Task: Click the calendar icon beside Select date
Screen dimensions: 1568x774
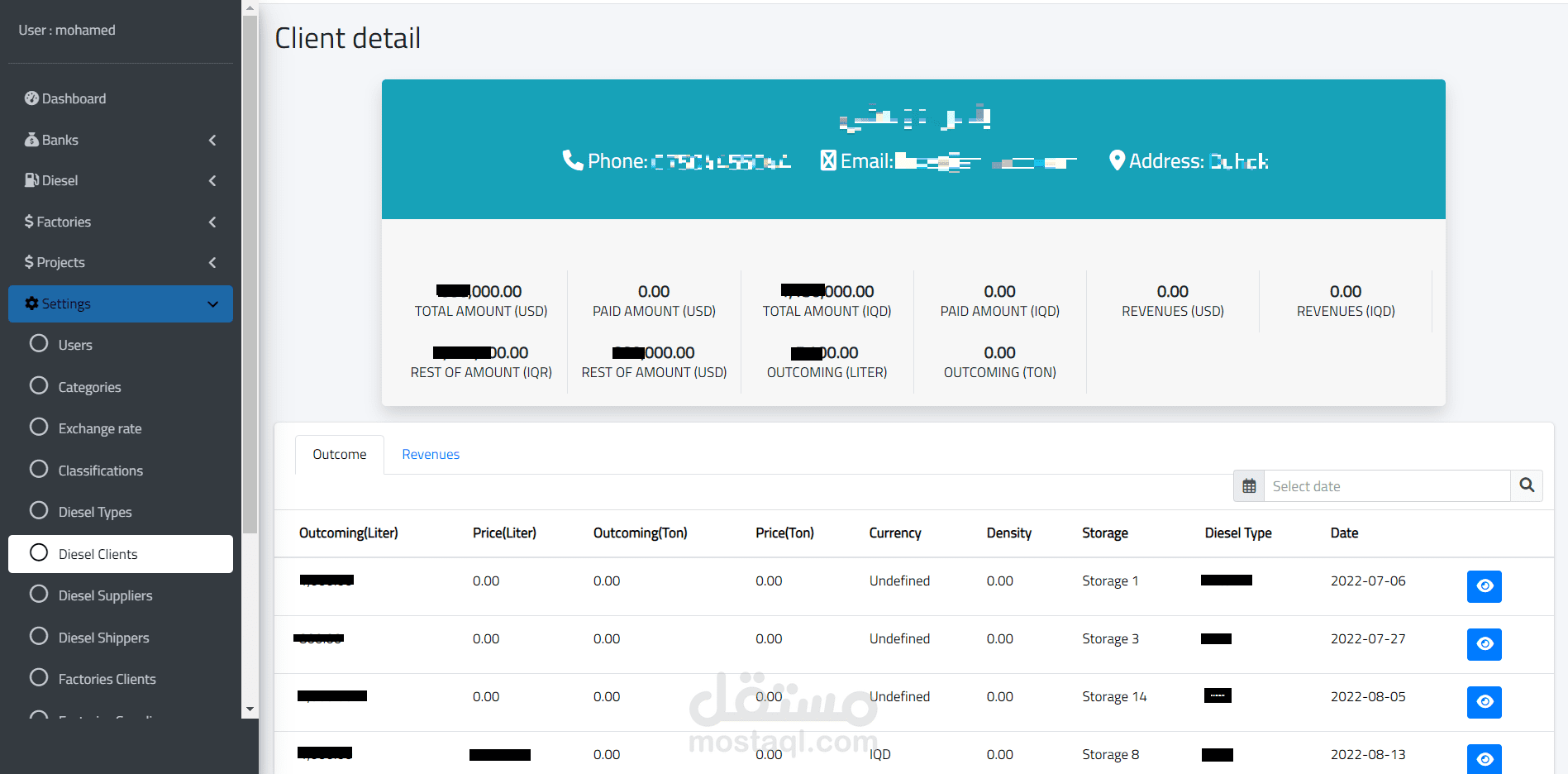Action: pos(1249,486)
